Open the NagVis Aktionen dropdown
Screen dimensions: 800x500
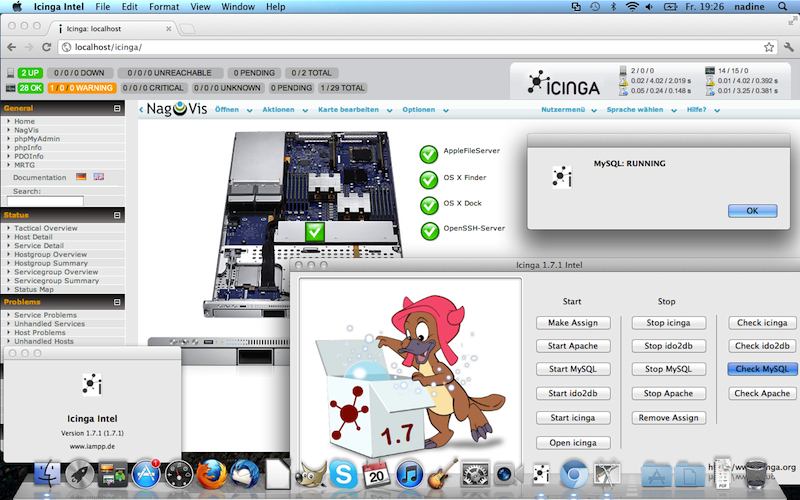click(285, 110)
